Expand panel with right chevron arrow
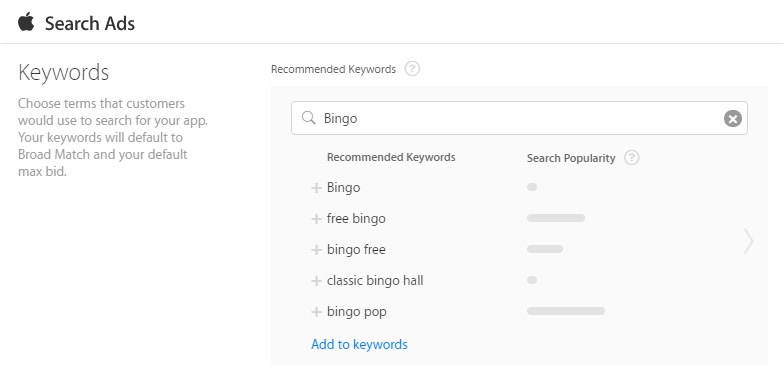This screenshot has height=385, width=784. click(748, 241)
